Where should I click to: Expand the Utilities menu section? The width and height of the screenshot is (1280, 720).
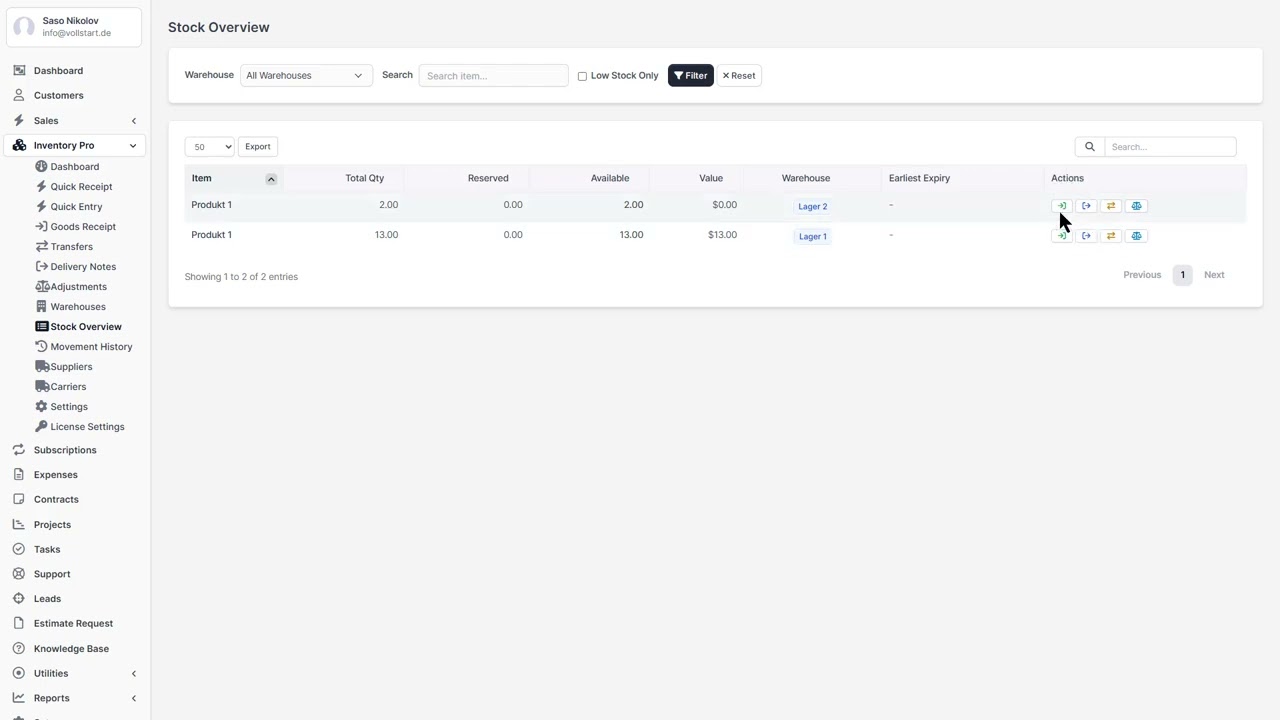pos(134,674)
